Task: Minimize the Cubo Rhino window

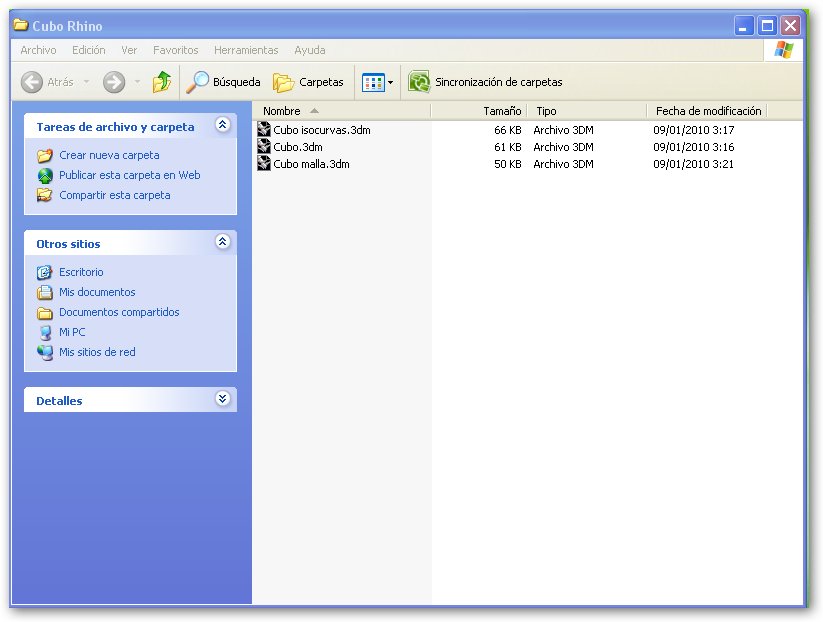Action: (x=743, y=26)
